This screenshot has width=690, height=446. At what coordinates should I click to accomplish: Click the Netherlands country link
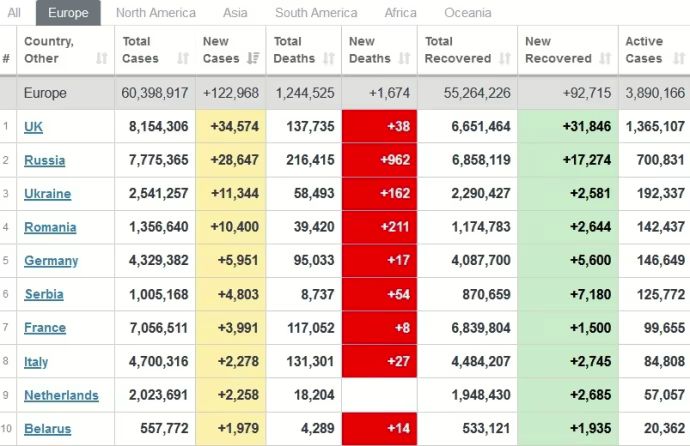(61, 395)
